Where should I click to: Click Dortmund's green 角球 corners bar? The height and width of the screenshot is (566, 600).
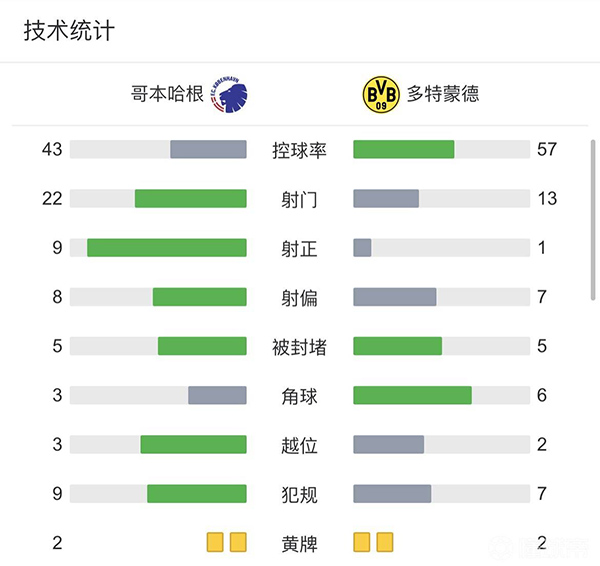click(412, 395)
